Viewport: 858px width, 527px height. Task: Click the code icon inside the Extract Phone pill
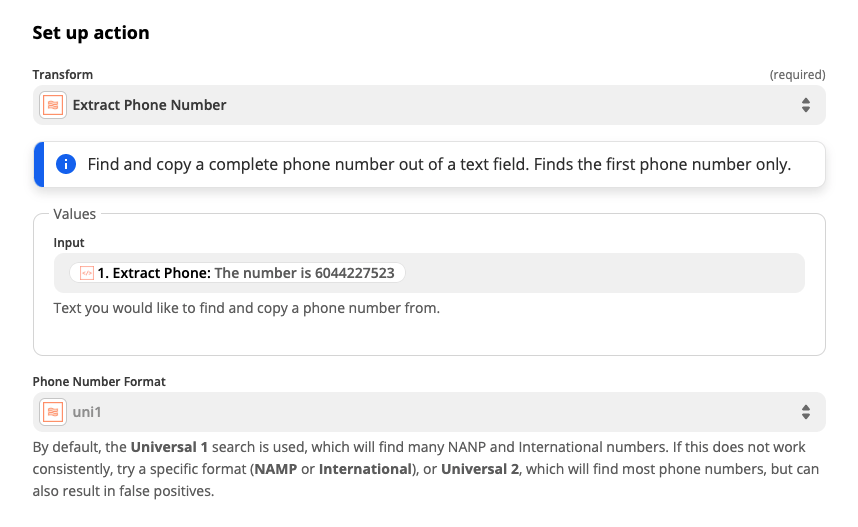pyautogui.click(x=87, y=273)
